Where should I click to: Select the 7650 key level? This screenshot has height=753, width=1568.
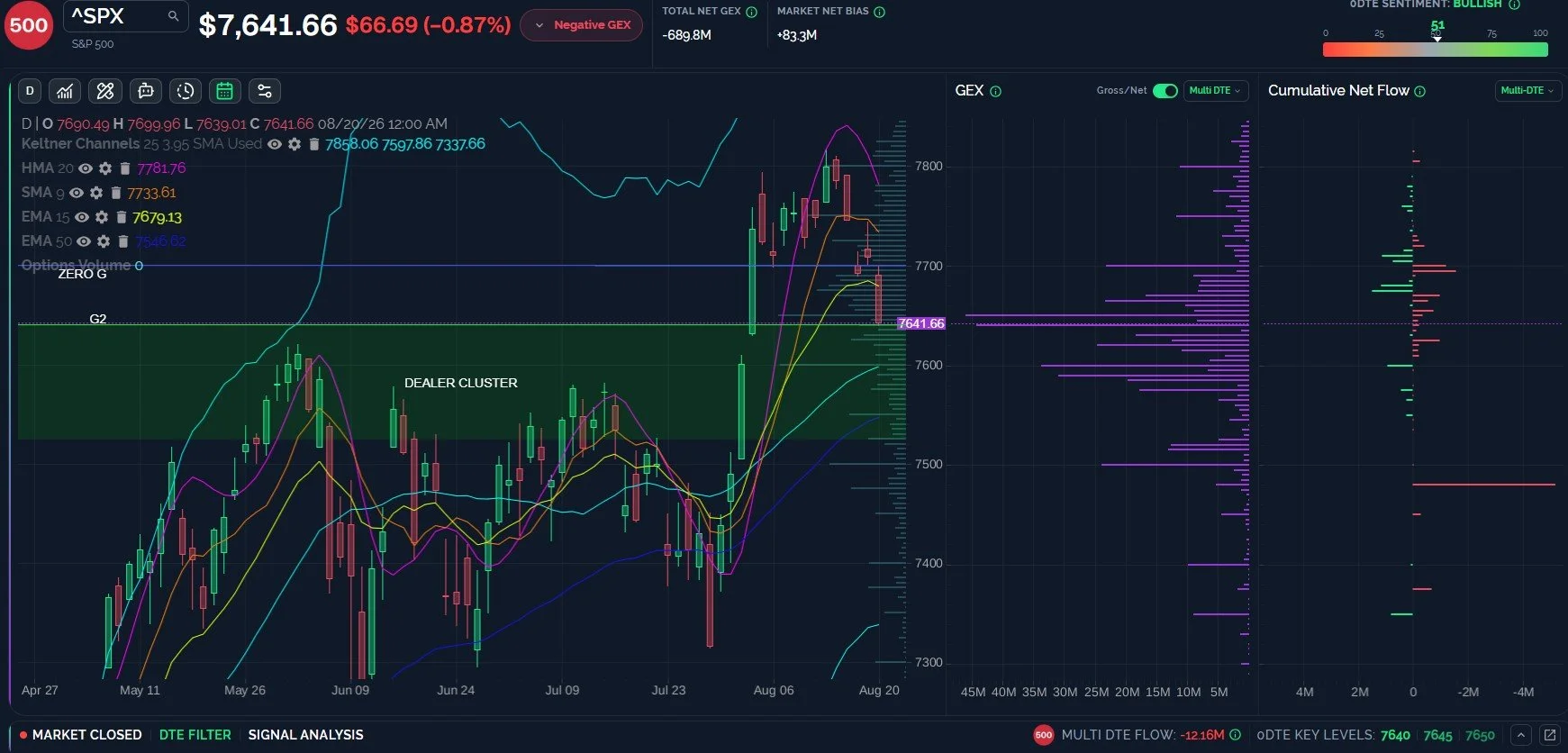pos(1480,735)
